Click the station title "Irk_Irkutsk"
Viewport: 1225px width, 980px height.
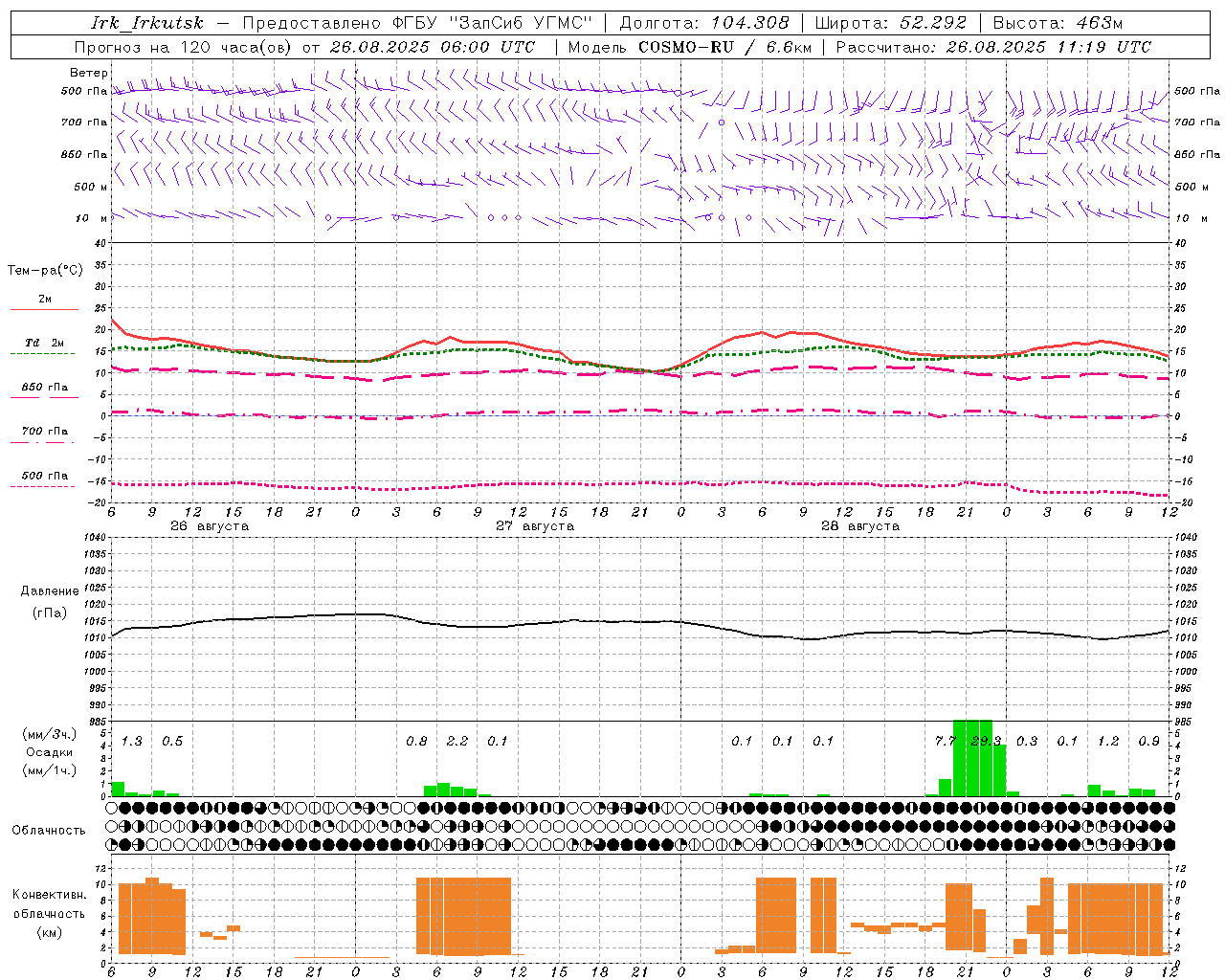coord(146,23)
